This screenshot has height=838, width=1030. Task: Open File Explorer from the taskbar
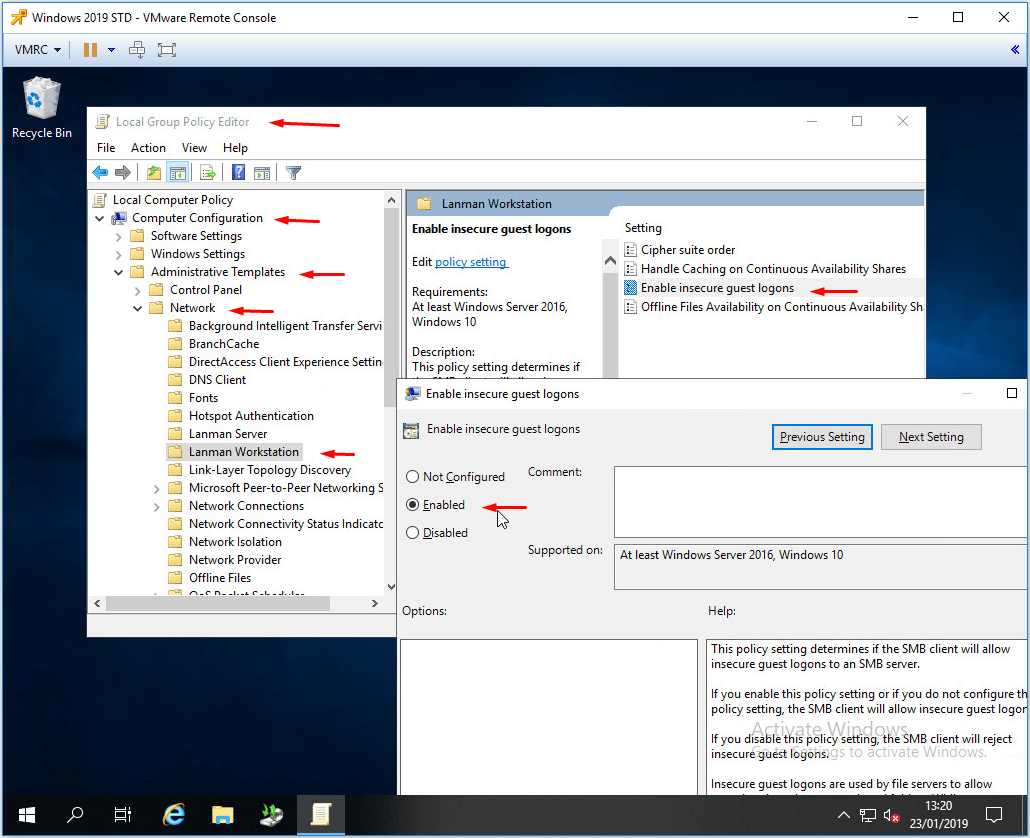(x=223, y=815)
